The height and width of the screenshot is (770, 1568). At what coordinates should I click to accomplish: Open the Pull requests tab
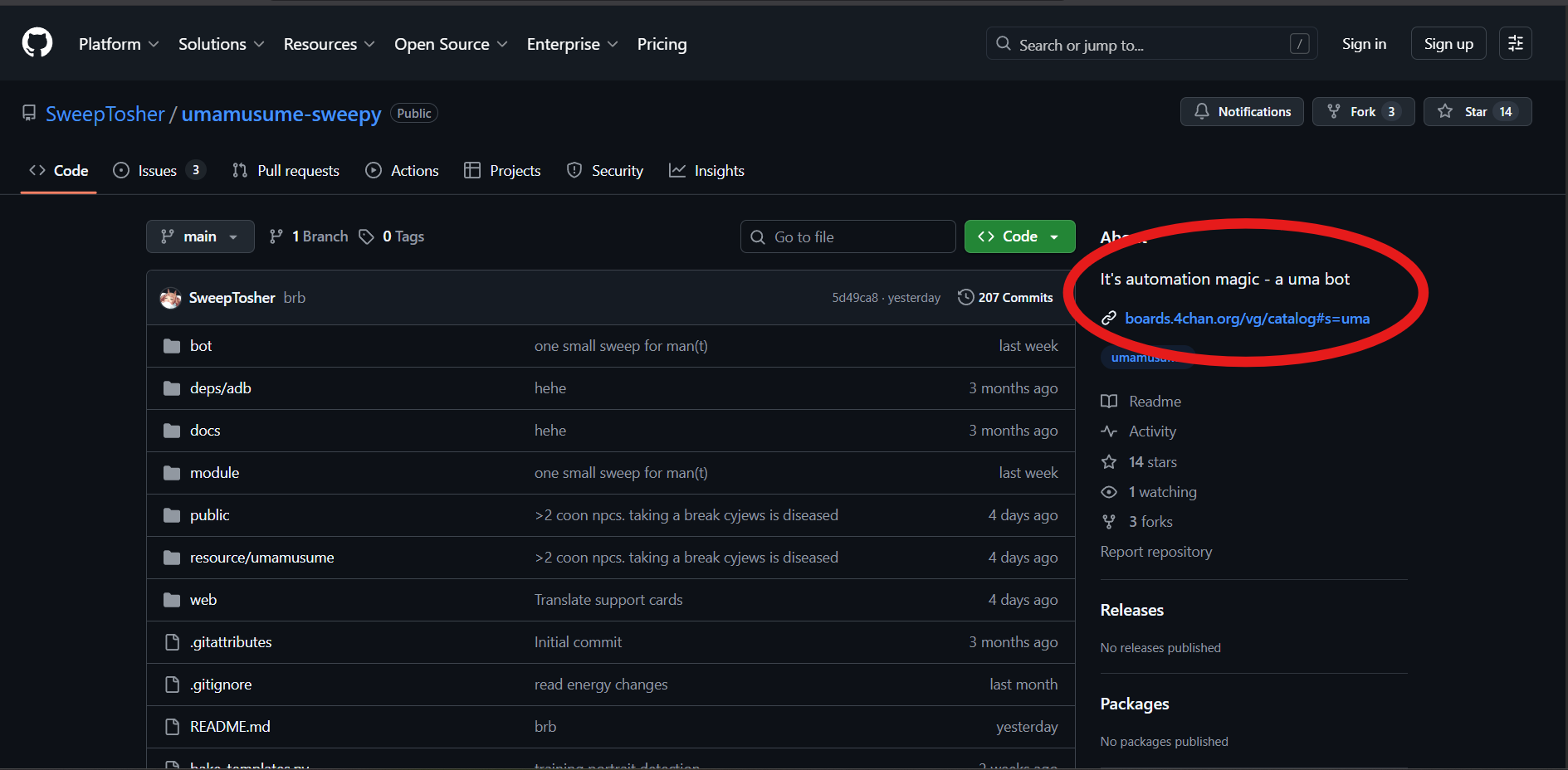pyautogui.click(x=286, y=171)
